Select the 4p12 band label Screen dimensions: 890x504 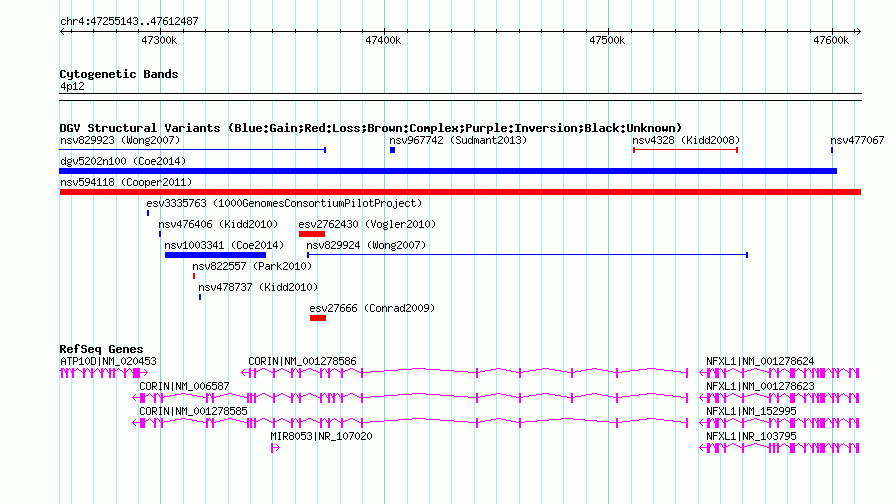point(72,86)
